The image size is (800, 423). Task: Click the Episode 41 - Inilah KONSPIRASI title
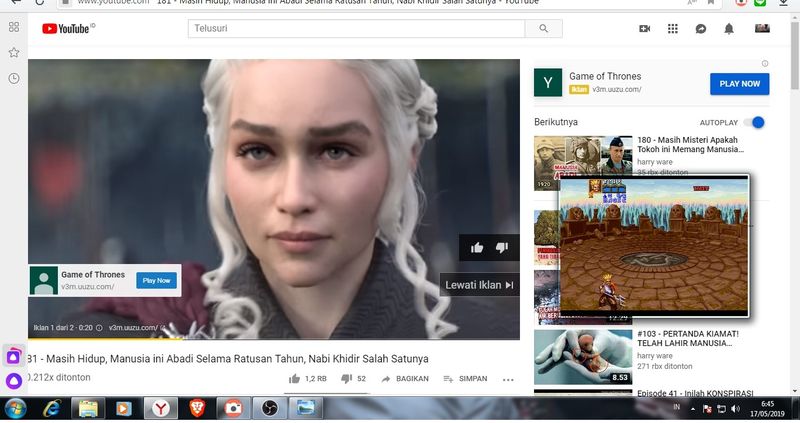pyautogui.click(x=695, y=393)
